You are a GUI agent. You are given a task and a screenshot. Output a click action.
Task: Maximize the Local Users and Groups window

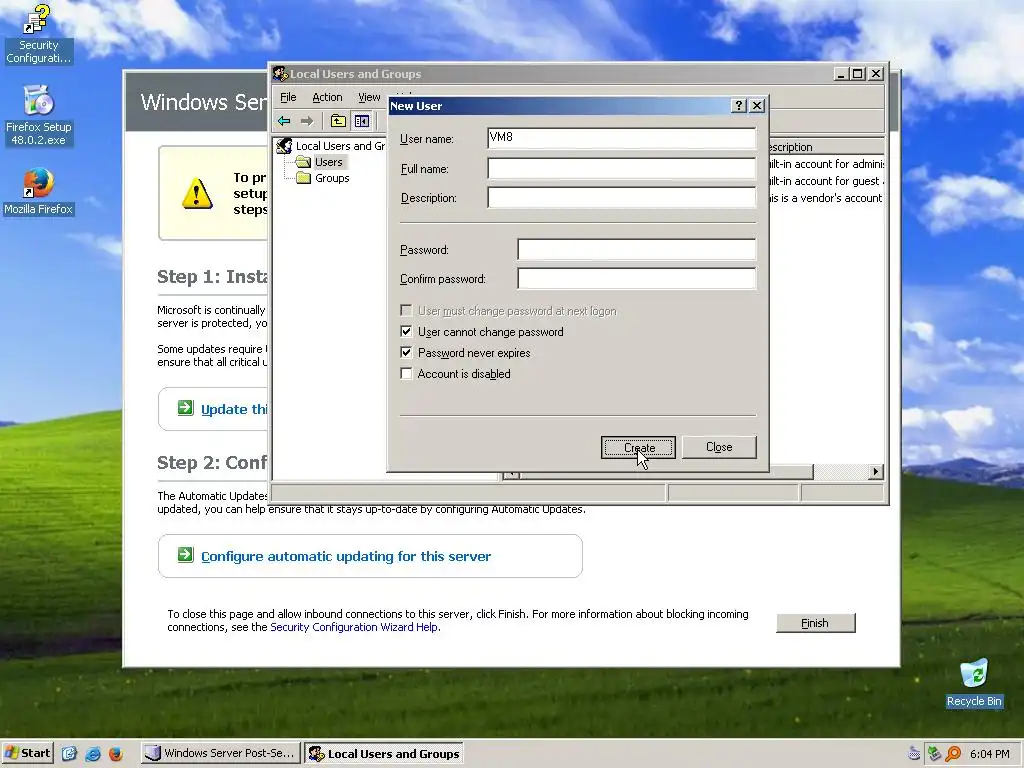coord(858,74)
